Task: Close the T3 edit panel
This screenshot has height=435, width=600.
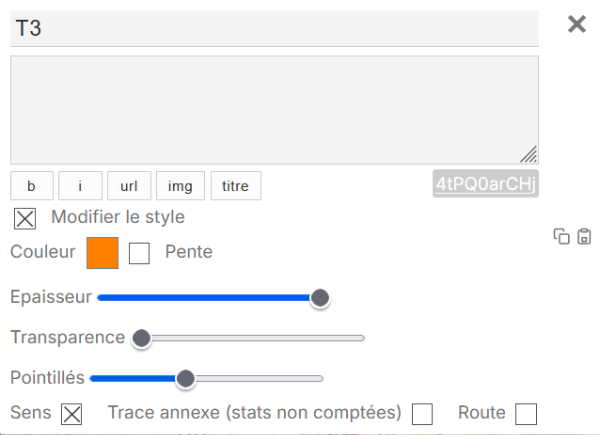Action: coord(577,25)
